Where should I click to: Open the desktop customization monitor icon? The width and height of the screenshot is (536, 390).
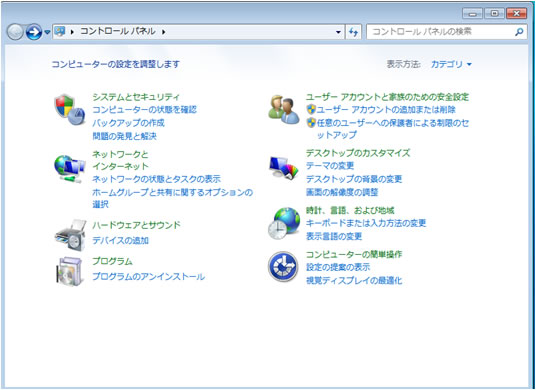click(x=283, y=167)
